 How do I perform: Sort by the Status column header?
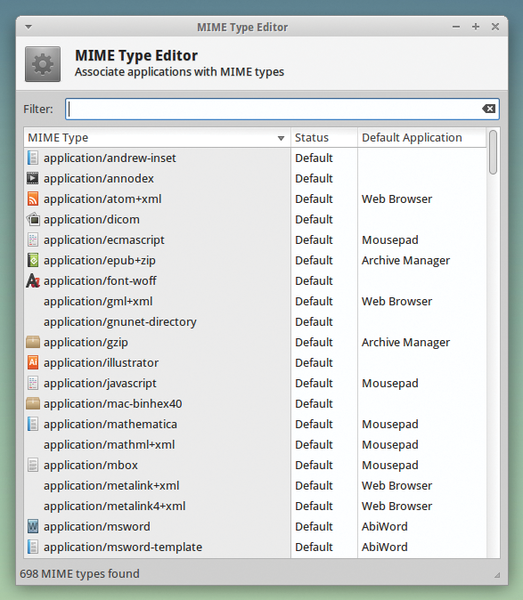pos(324,138)
